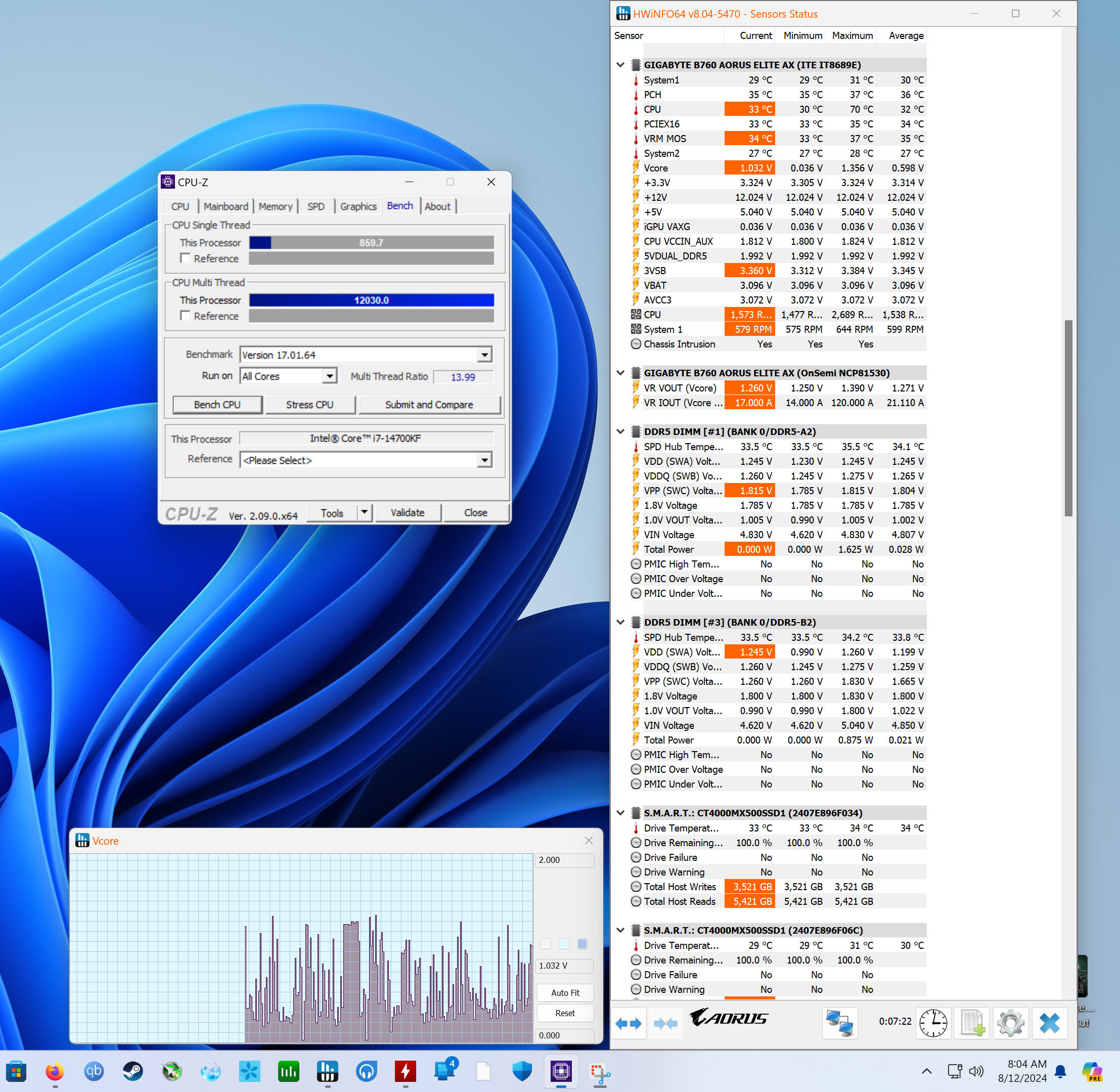Collapse S.M.A.R.T. 2407E896F034 drive group
Image resolution: width=1120 pixels, height=1092 pixels.
coord(620,813)
